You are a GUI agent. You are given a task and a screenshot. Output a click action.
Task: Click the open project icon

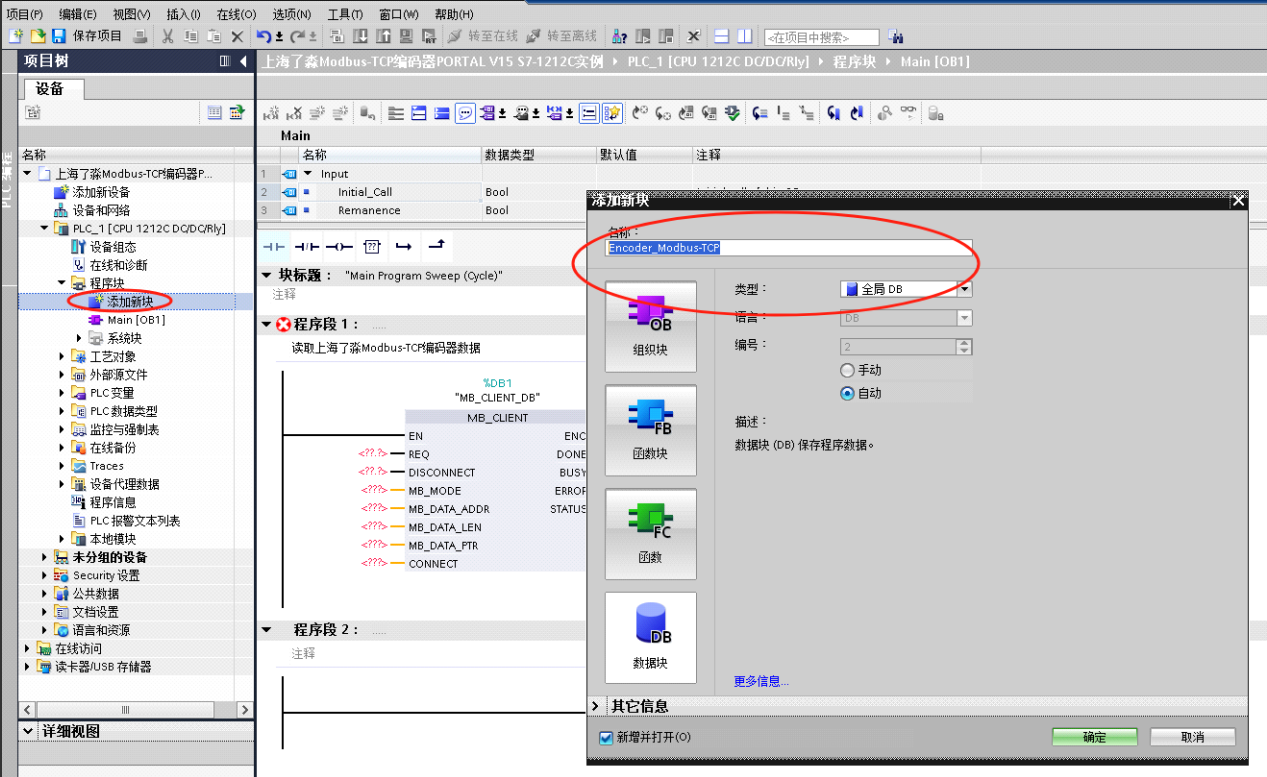[37, 36]
